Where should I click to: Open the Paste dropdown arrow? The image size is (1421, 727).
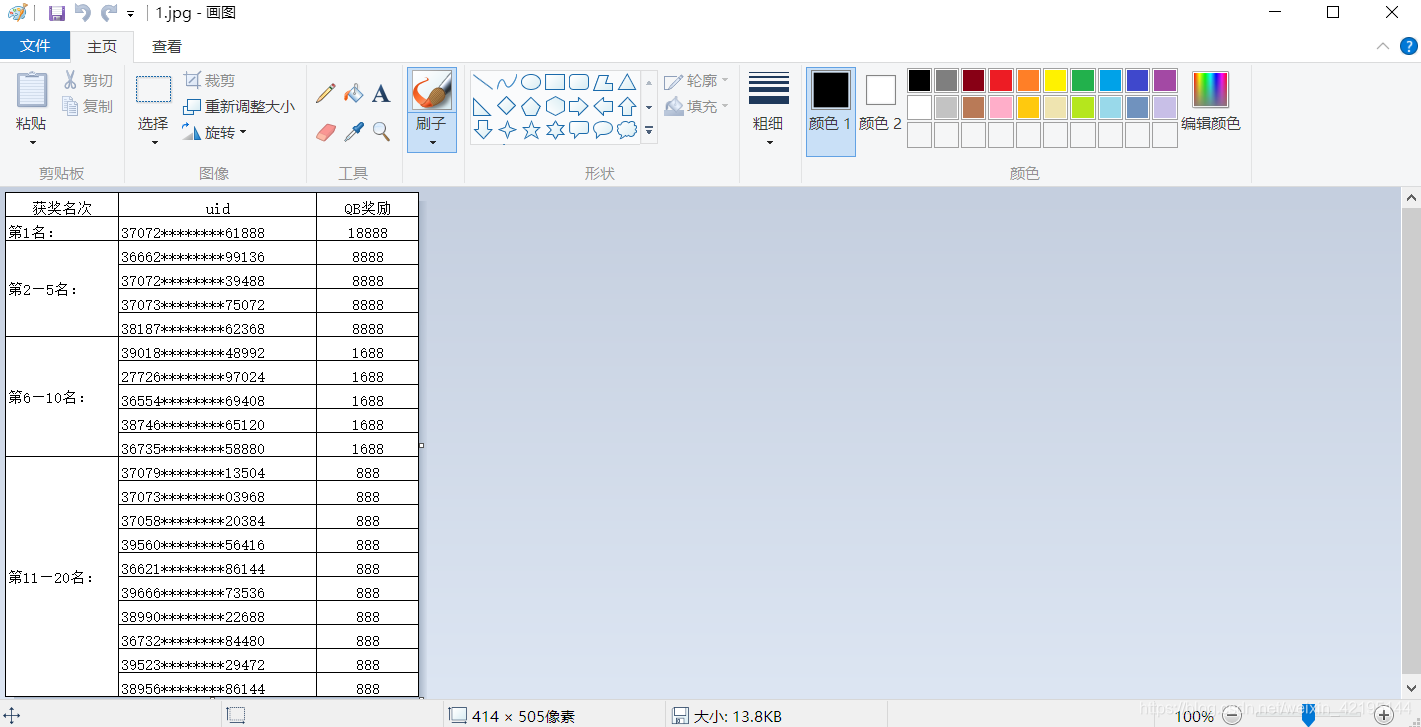tap(31, 142)
